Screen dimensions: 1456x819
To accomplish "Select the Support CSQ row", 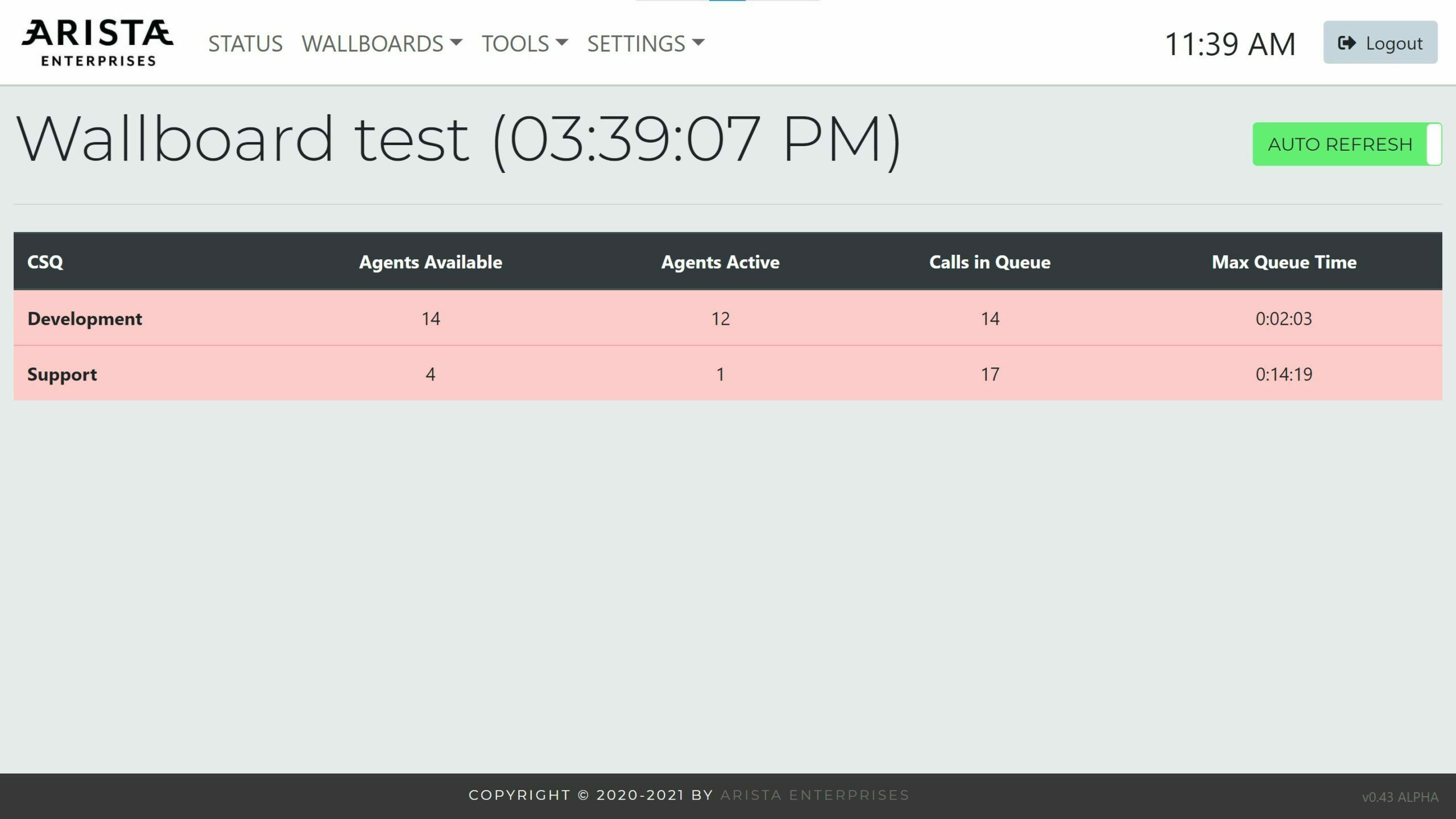I will tap(62, 374).
